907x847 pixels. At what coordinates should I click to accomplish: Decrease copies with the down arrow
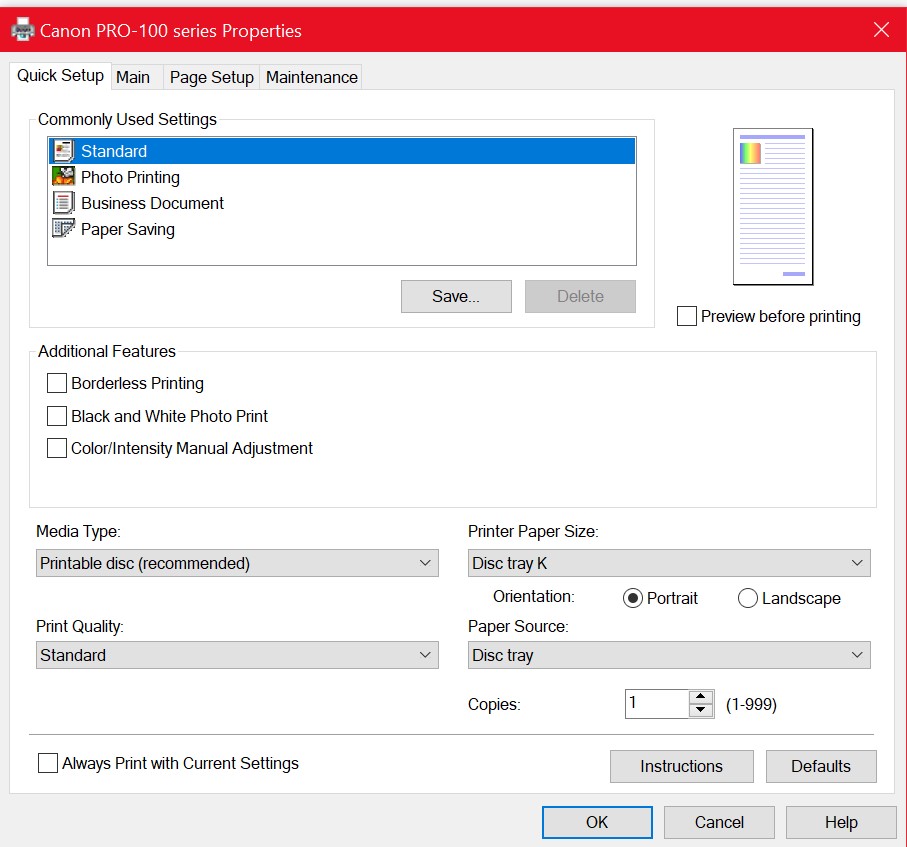tap(701, 710)
